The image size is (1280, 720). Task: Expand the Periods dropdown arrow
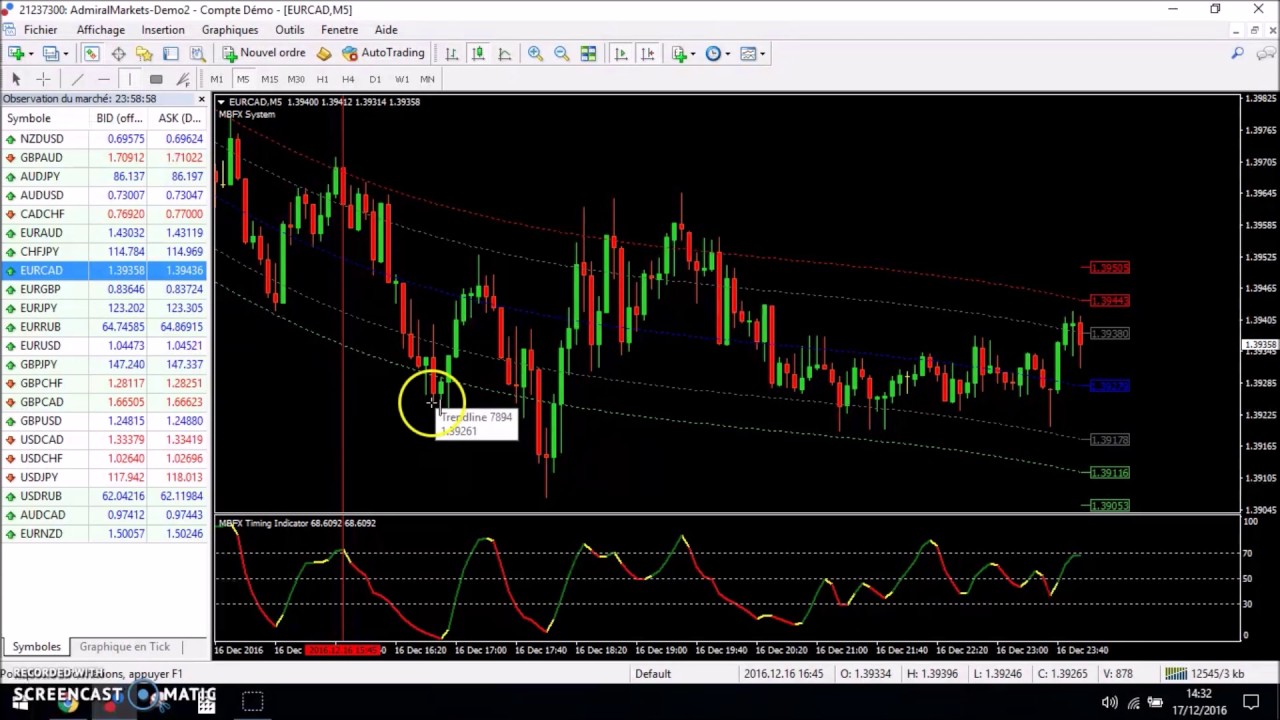point(728,54)
